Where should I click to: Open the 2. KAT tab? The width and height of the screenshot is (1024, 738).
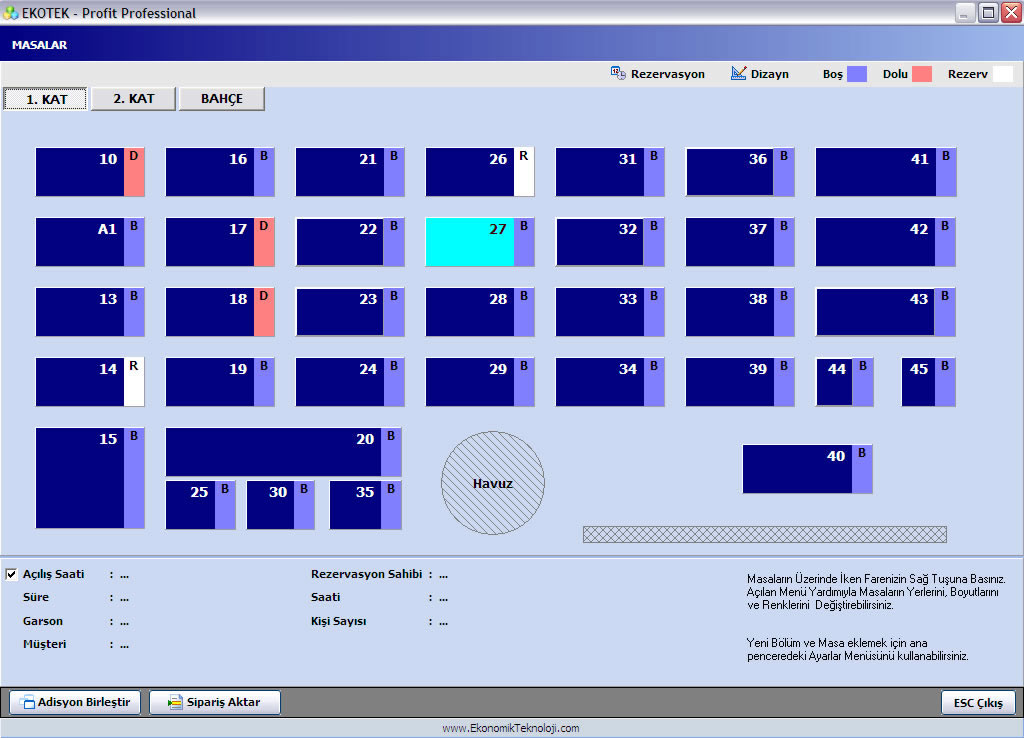[x=133, y=99]
